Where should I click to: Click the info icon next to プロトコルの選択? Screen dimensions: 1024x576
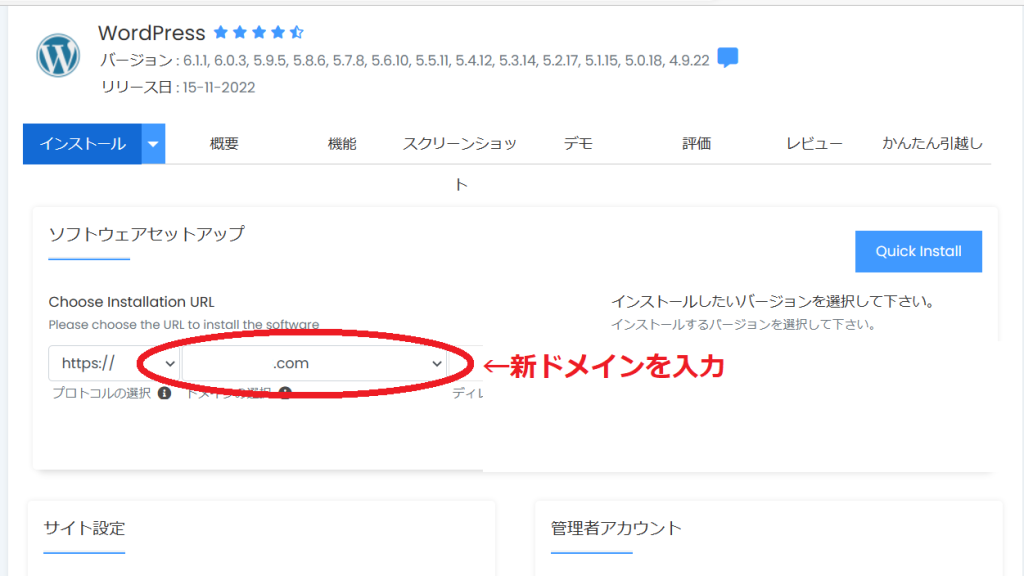click(164, 393)
